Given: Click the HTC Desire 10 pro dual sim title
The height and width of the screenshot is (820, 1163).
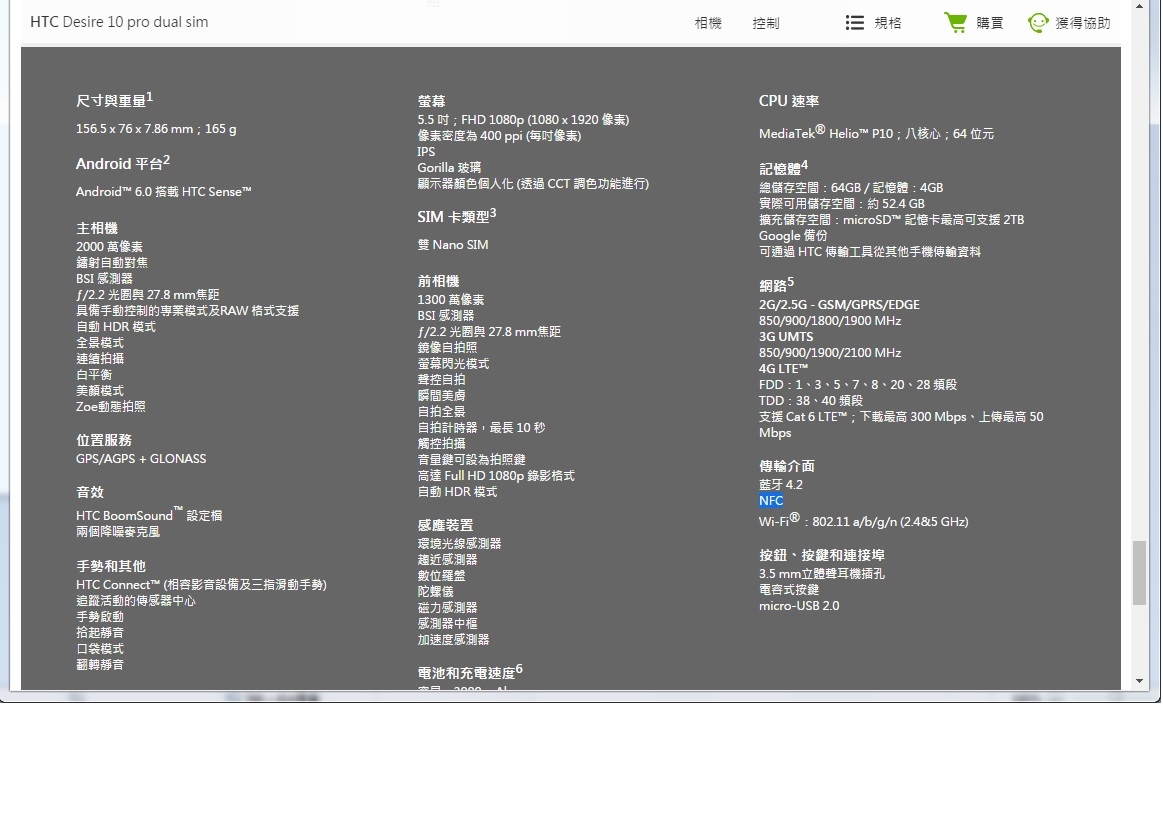Looking at the screenshot, I should [x=119, y=22].
